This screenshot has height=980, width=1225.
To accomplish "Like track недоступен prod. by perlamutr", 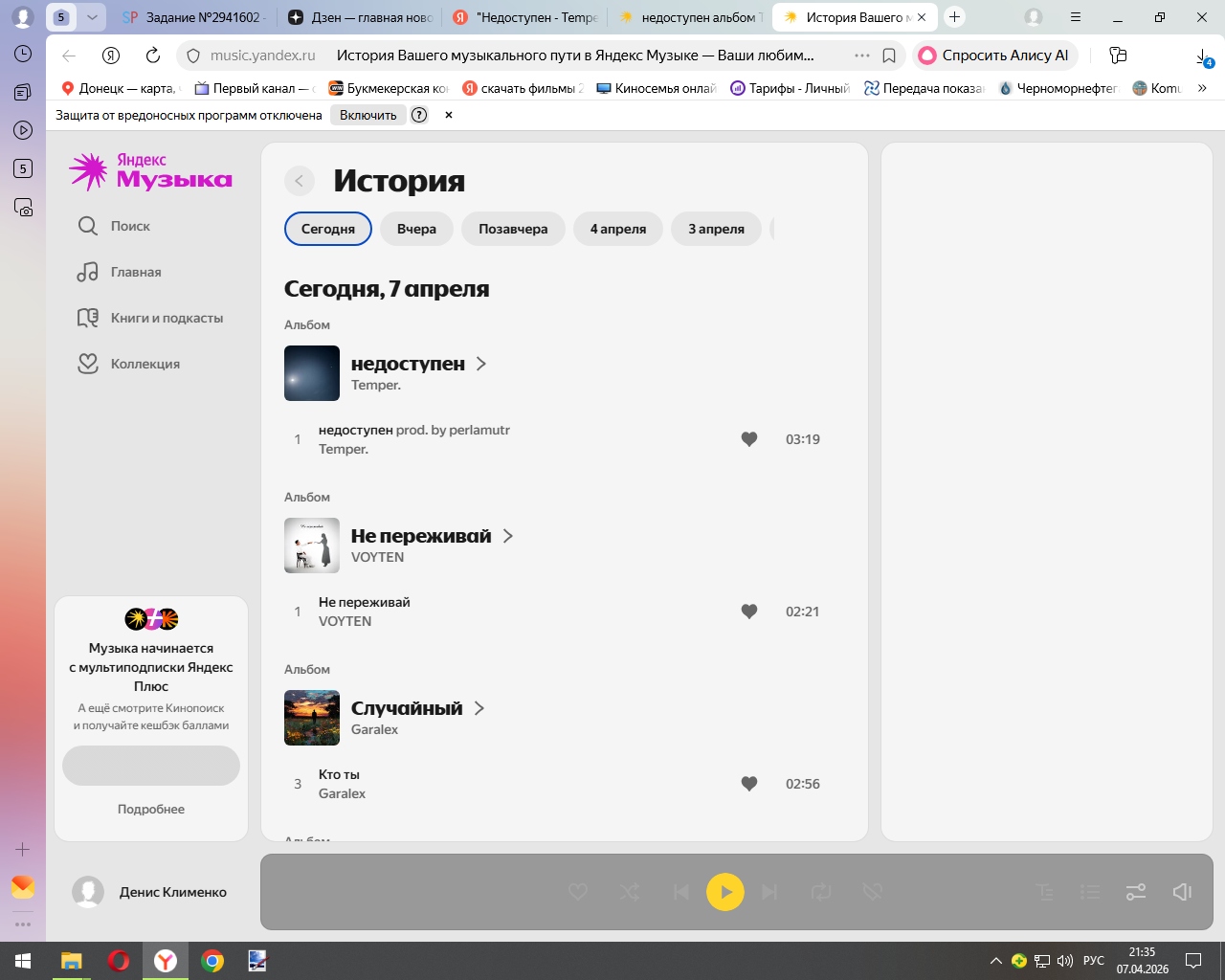I will 749,439.
